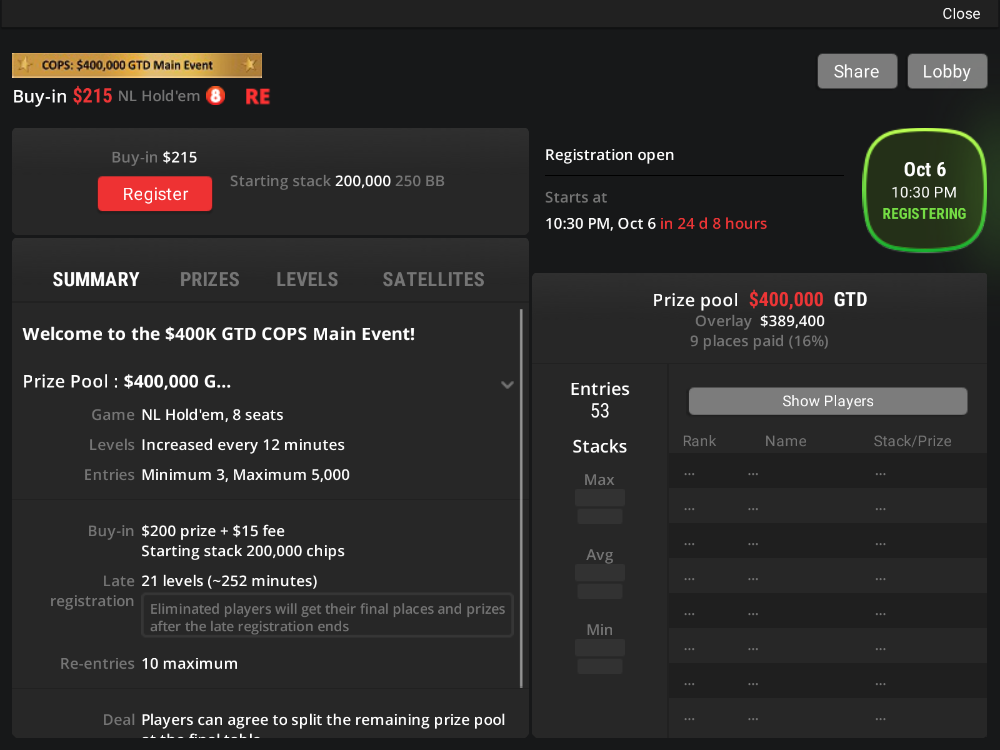Sort players by Name column header

pyautogui.click(x=785, y=441)
